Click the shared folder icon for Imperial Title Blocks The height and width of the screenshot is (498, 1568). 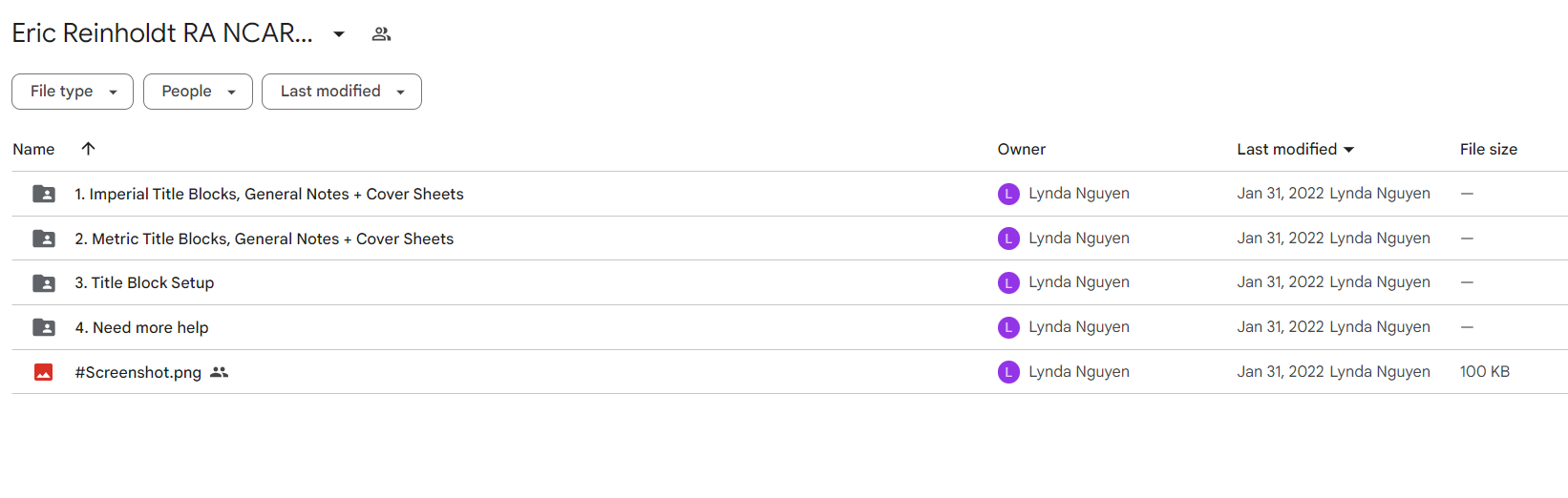coord(44,194)
